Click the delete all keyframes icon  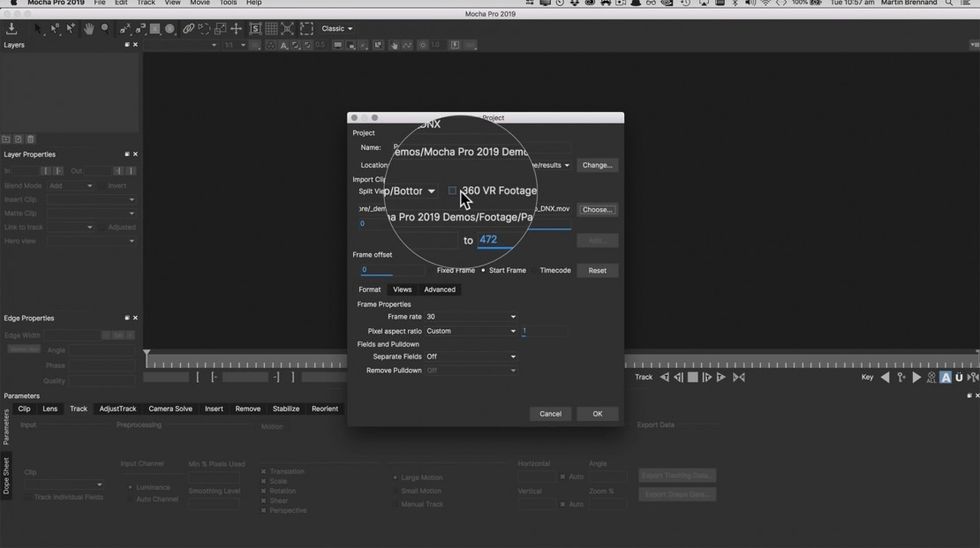pos(931,377)
